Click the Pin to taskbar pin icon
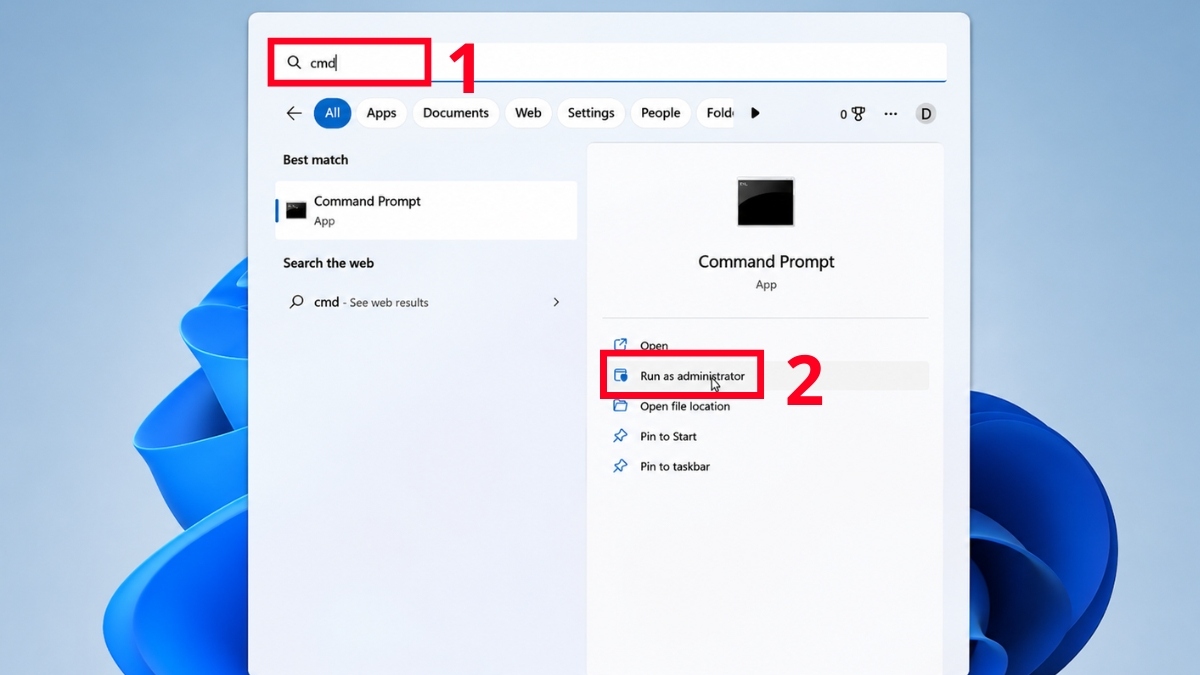 click(x=620, y=466)
